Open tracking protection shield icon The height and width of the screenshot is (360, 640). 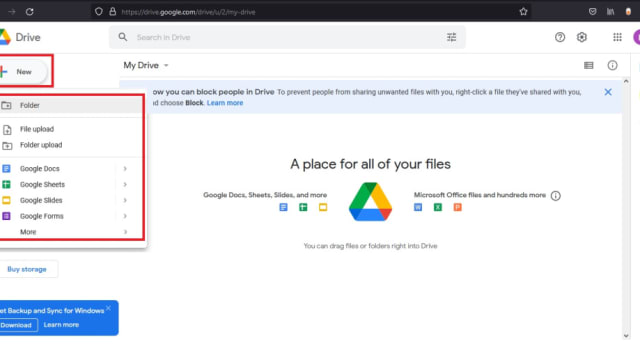tap(99, 11)
